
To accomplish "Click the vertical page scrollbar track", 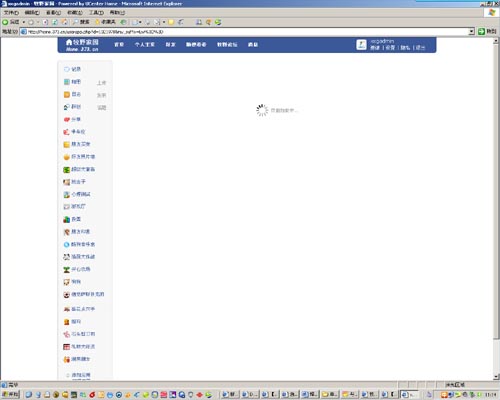I will coord(496,208).
